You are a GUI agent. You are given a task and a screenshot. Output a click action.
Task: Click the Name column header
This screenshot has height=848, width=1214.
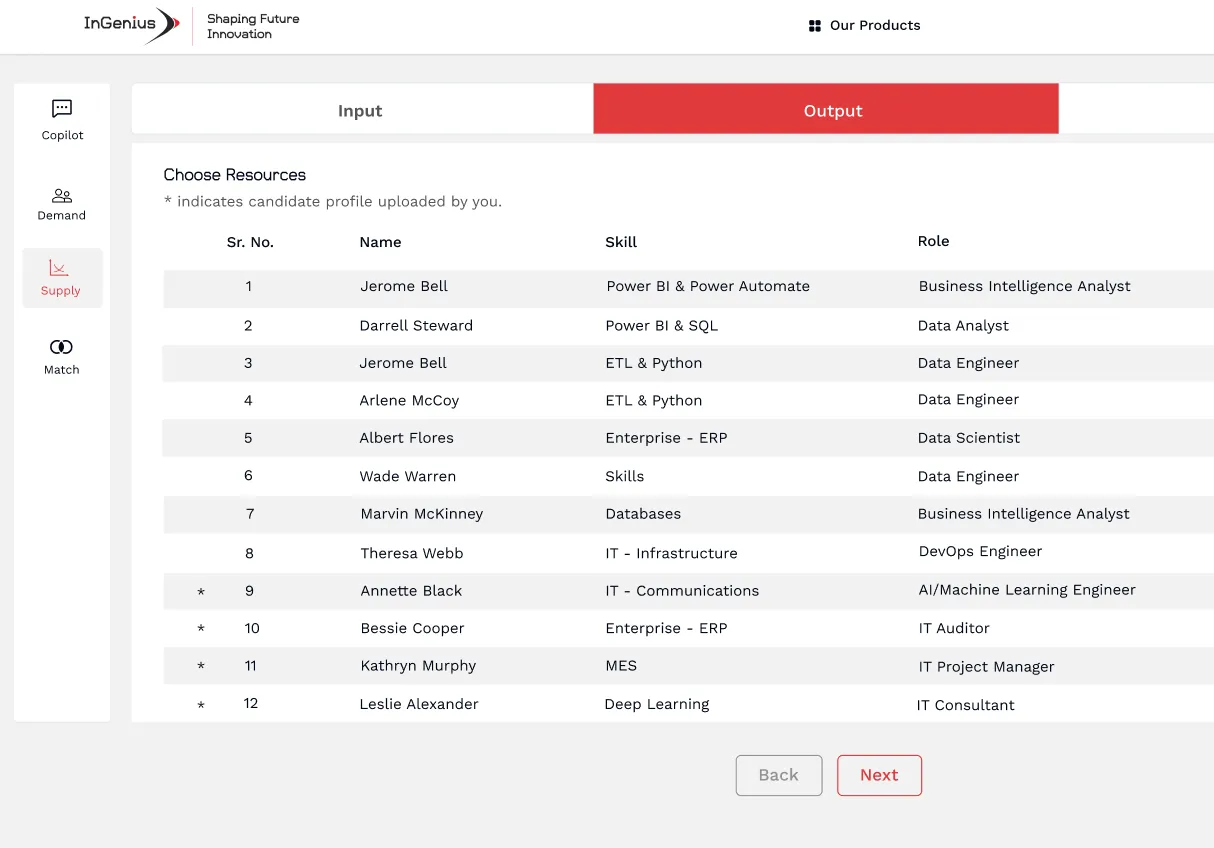(380, 242)
